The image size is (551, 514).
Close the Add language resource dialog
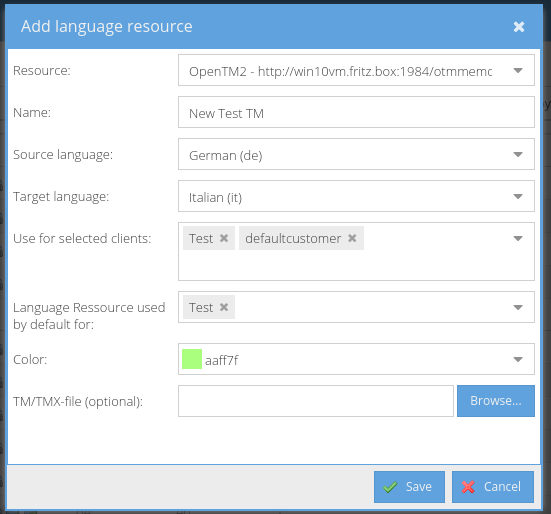519,27
